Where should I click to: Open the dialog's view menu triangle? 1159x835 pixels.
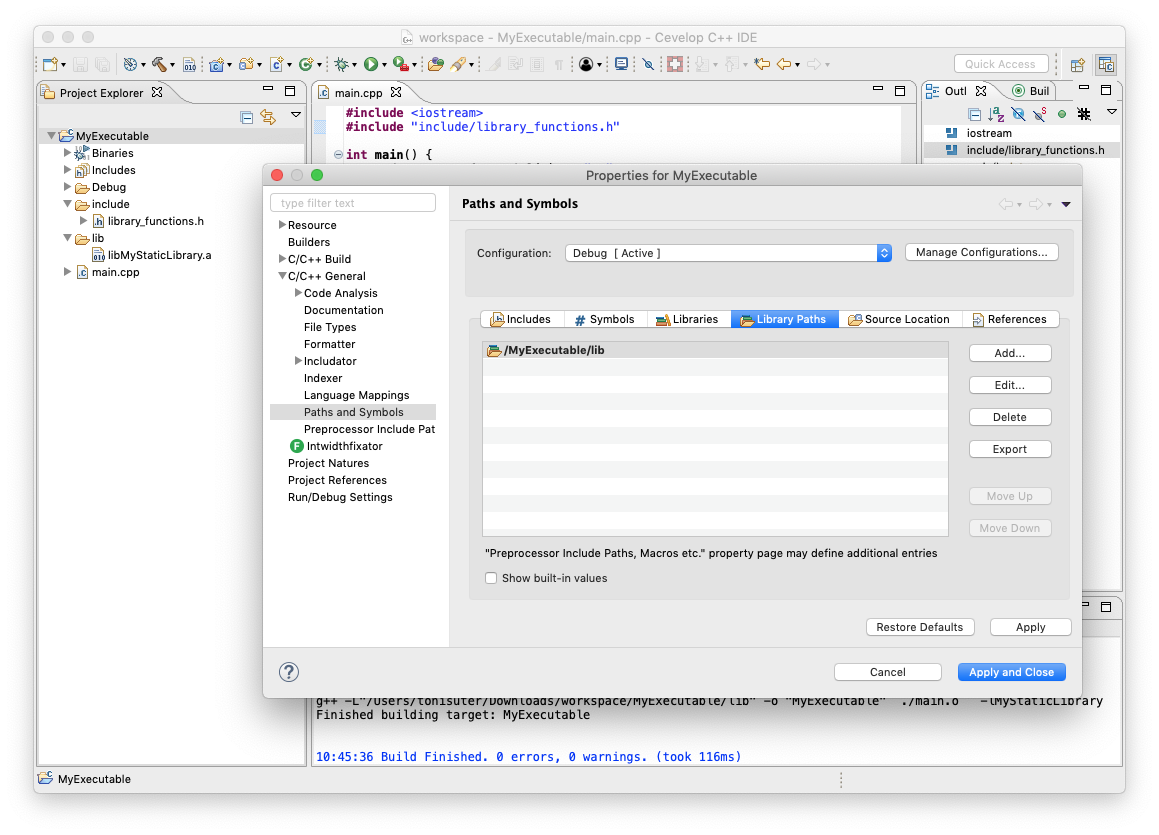(x=1066, y=204)
